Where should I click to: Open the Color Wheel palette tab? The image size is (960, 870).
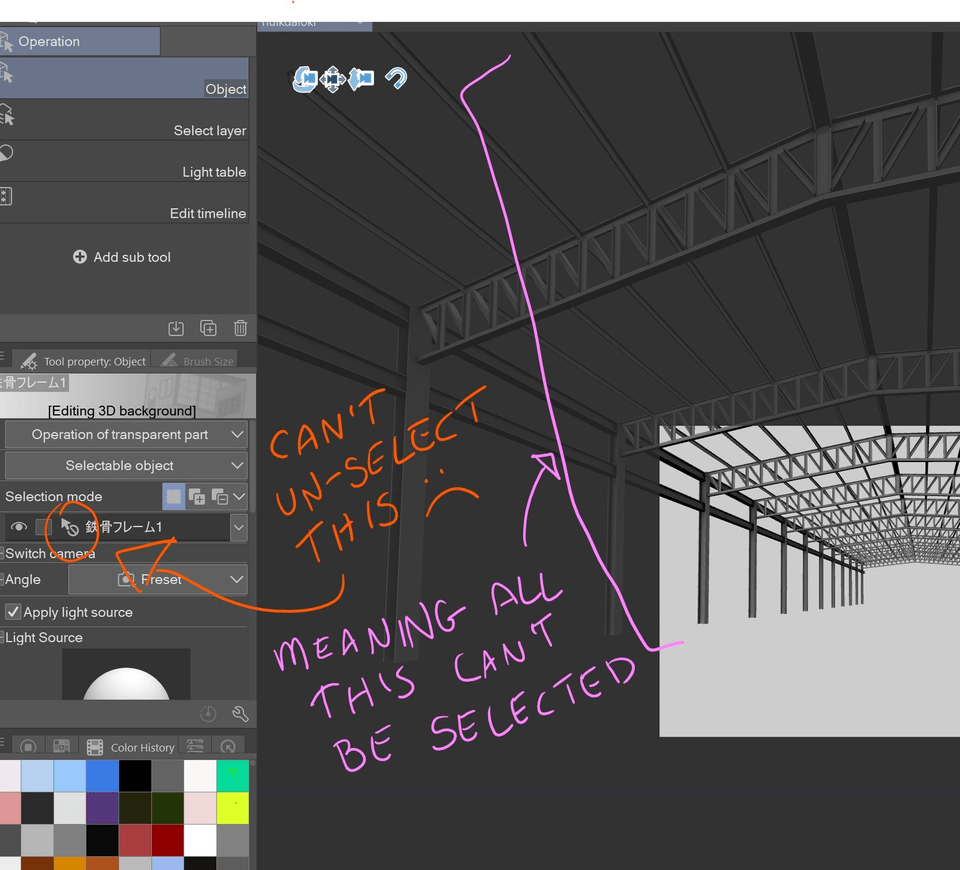point(28,746)
